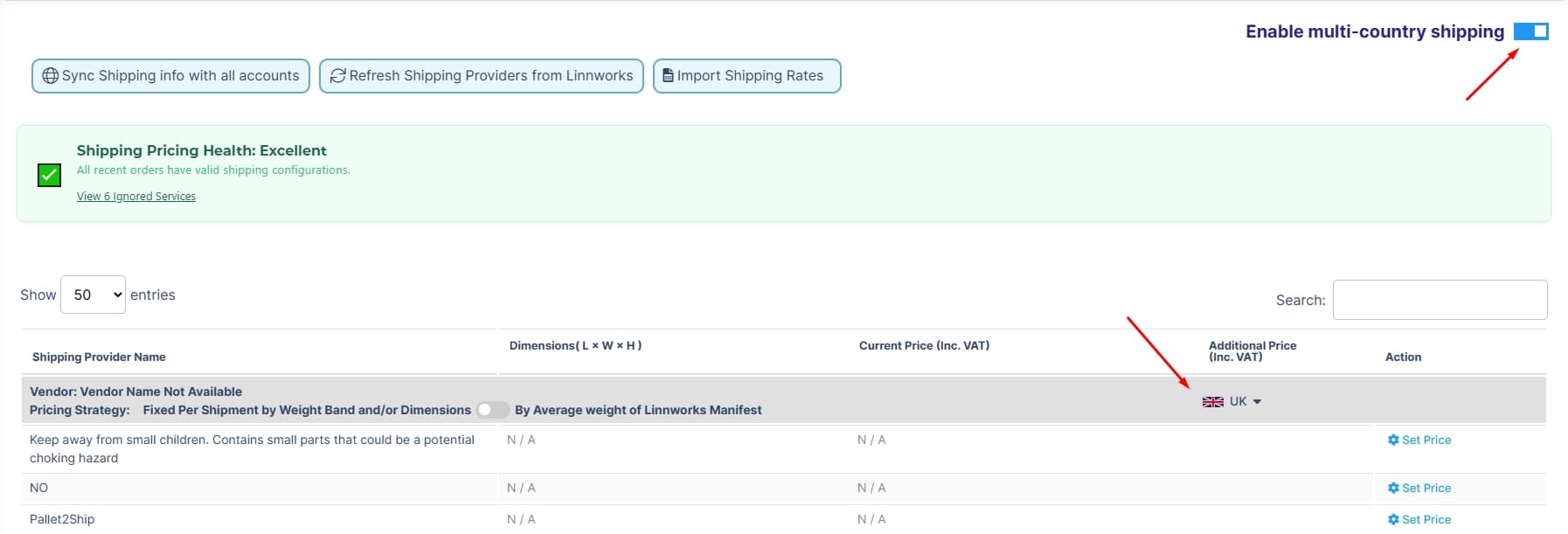Click Refresh Shipping Providers from Linnworks button
Image resolution: width=1568 pixels, height=534 pixels.
pos(482,76)
